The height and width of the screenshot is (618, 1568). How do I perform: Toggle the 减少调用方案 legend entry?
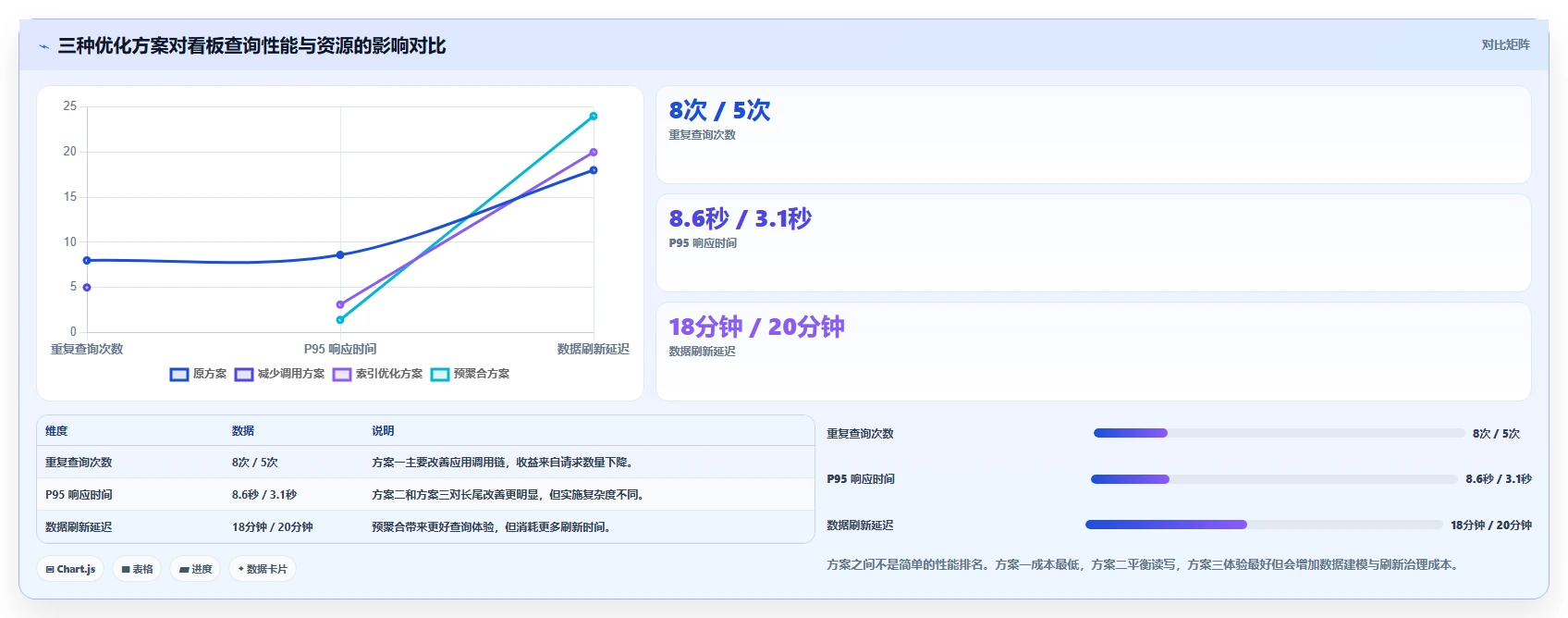point(280,374)
